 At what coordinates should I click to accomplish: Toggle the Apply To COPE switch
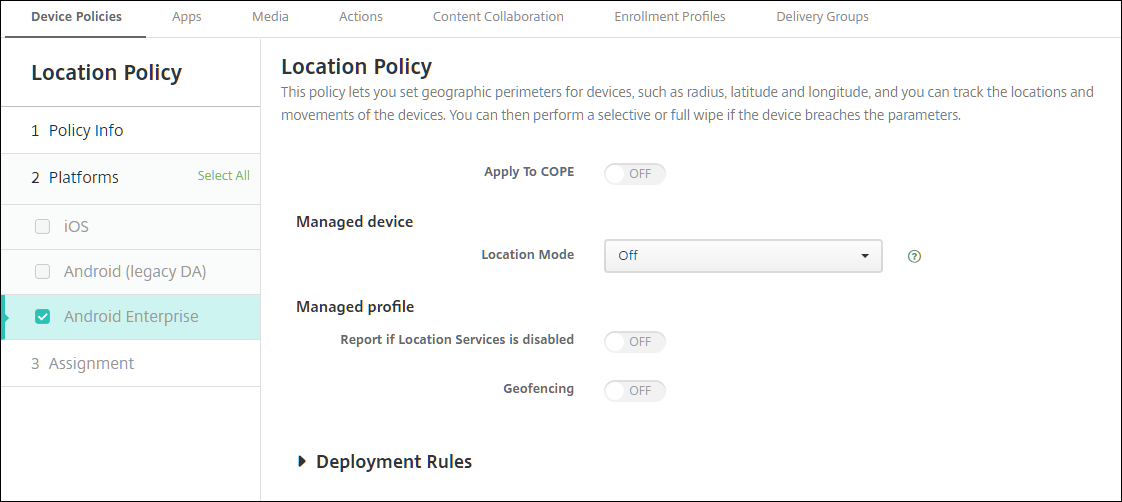(x=635, y=174)
